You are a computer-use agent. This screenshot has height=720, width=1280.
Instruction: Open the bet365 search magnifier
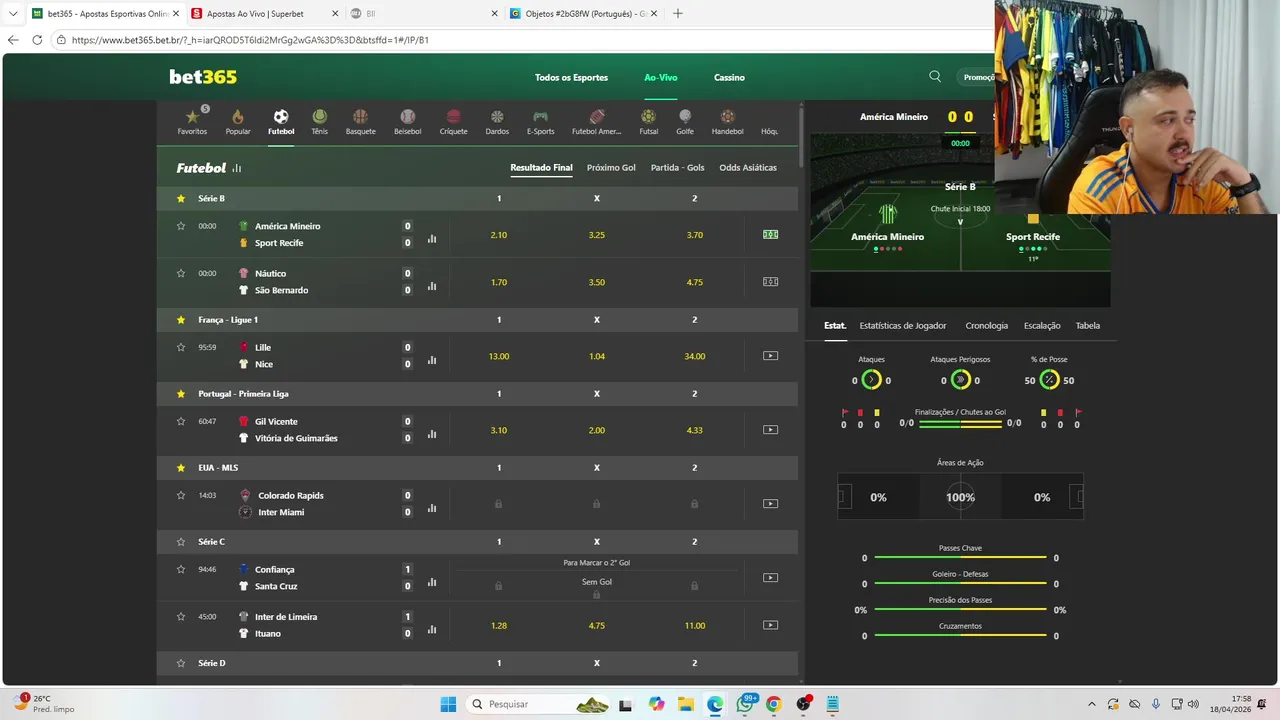point(935,76)
